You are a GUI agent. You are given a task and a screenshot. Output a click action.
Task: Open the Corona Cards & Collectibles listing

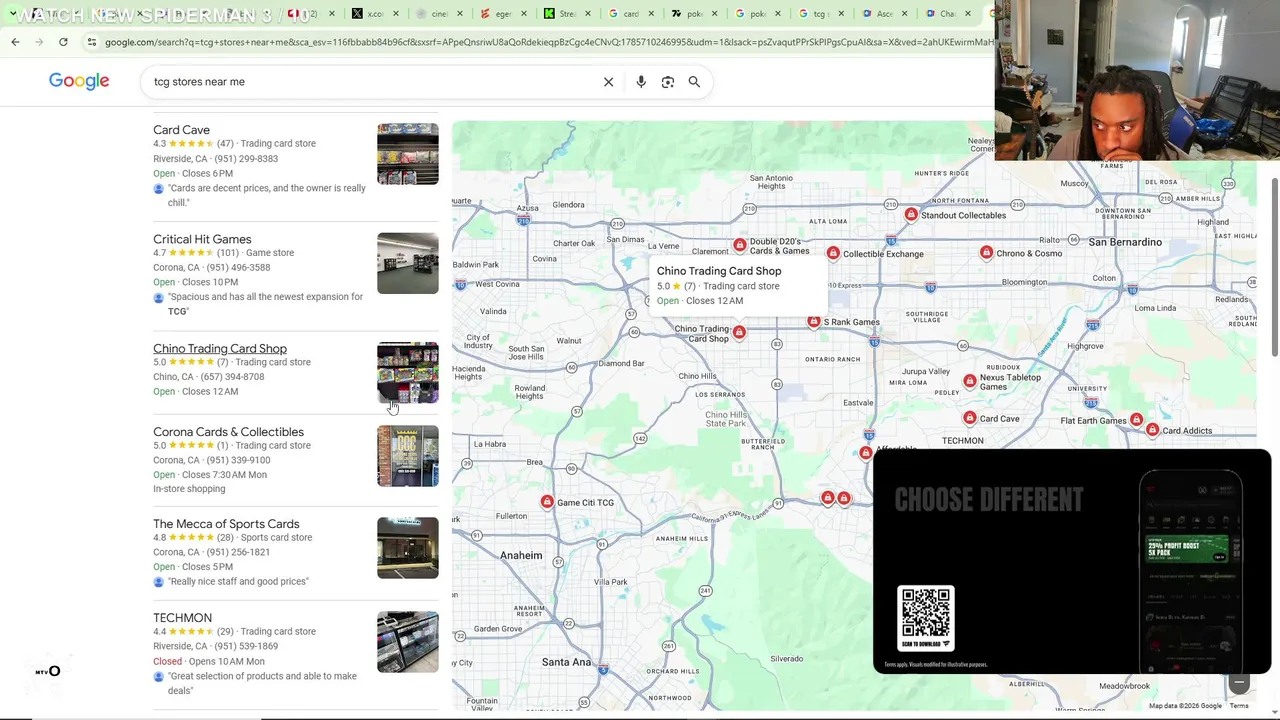(x=228, y=432)
